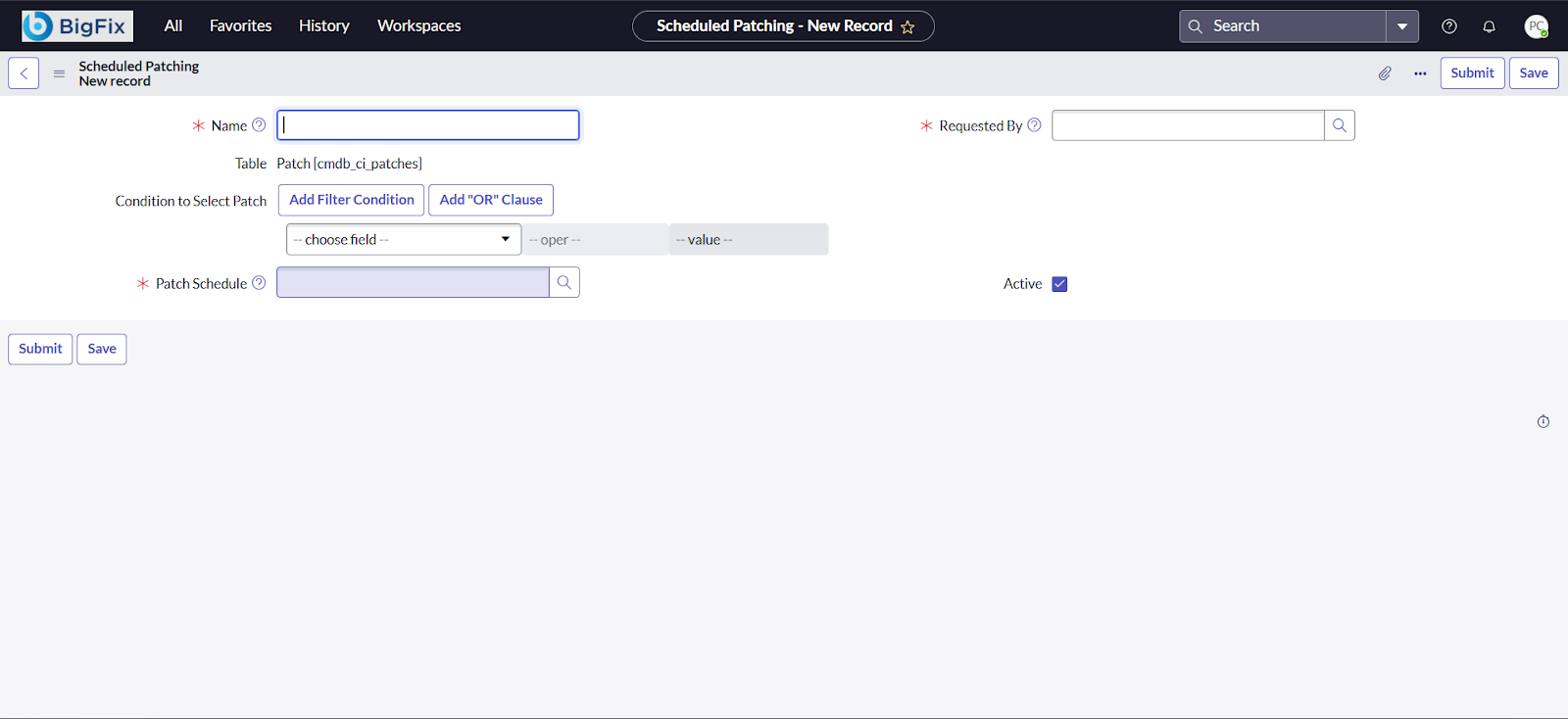This screenshot has width=1568, height=719.
Task: Go back using the left chevron button
Action: coord(24,73)
